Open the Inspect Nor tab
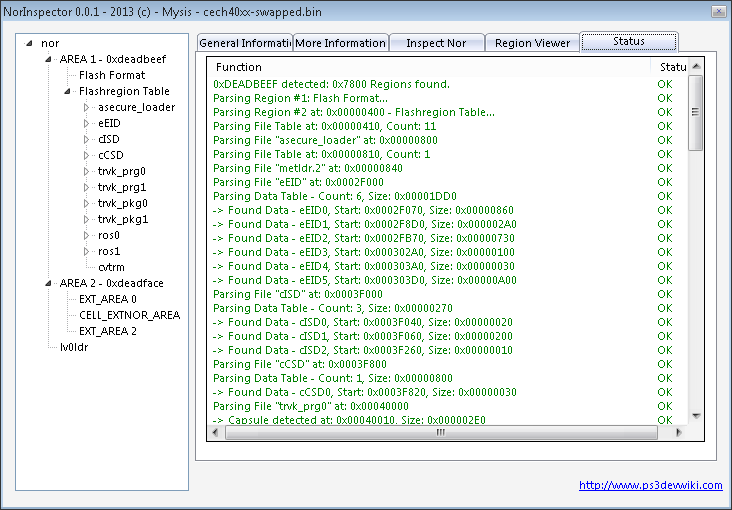Image resolution: width=732 pixels, height=510 pixels. pyautogui.click(x=436, y=43)
